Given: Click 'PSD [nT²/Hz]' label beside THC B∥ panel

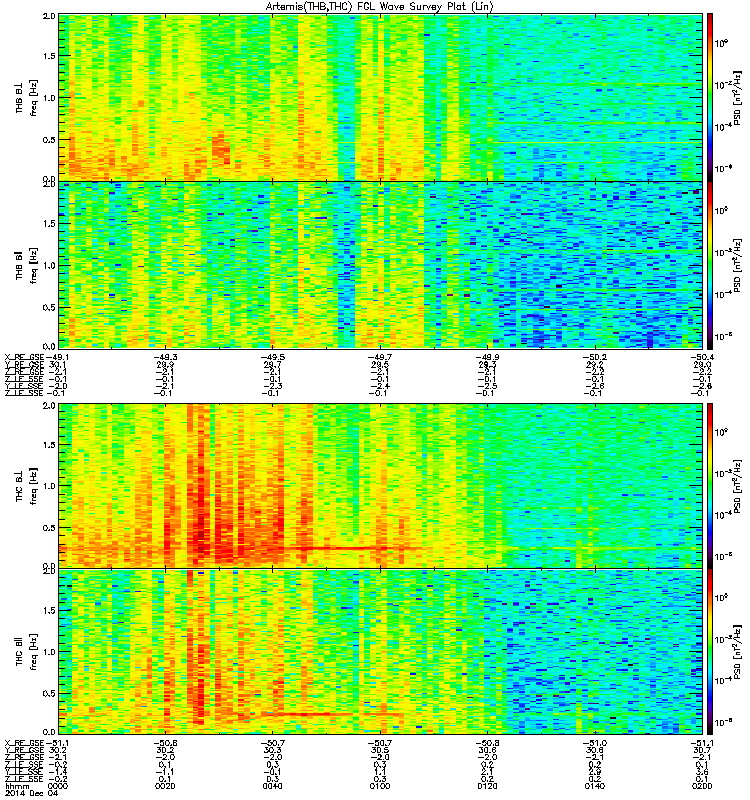Looking at the screenshot, I should coord(738,652).
